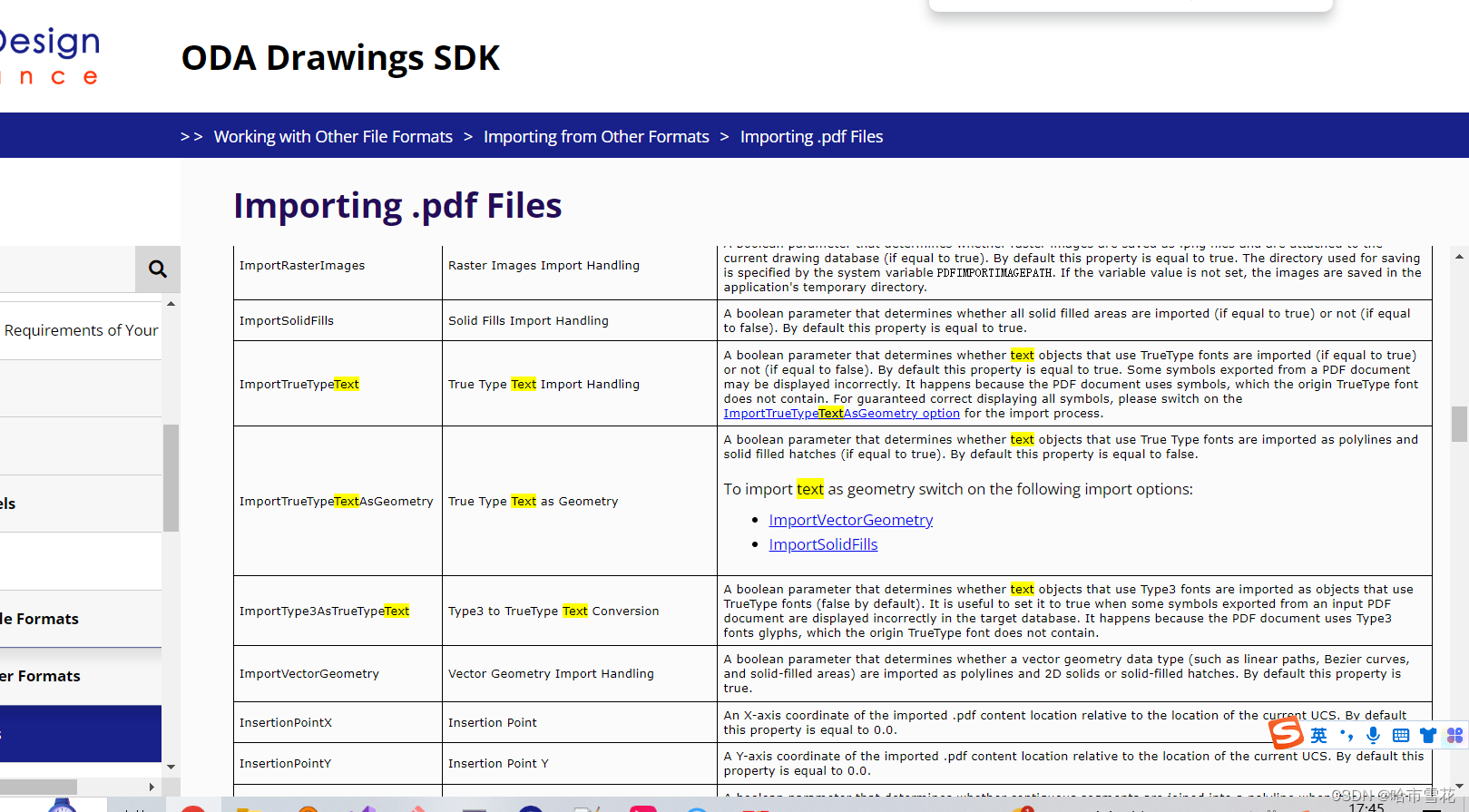This screenshot has height=812, width=1469.
Task: Click the sidebar search input field
Action: click(x=67, y=269)
